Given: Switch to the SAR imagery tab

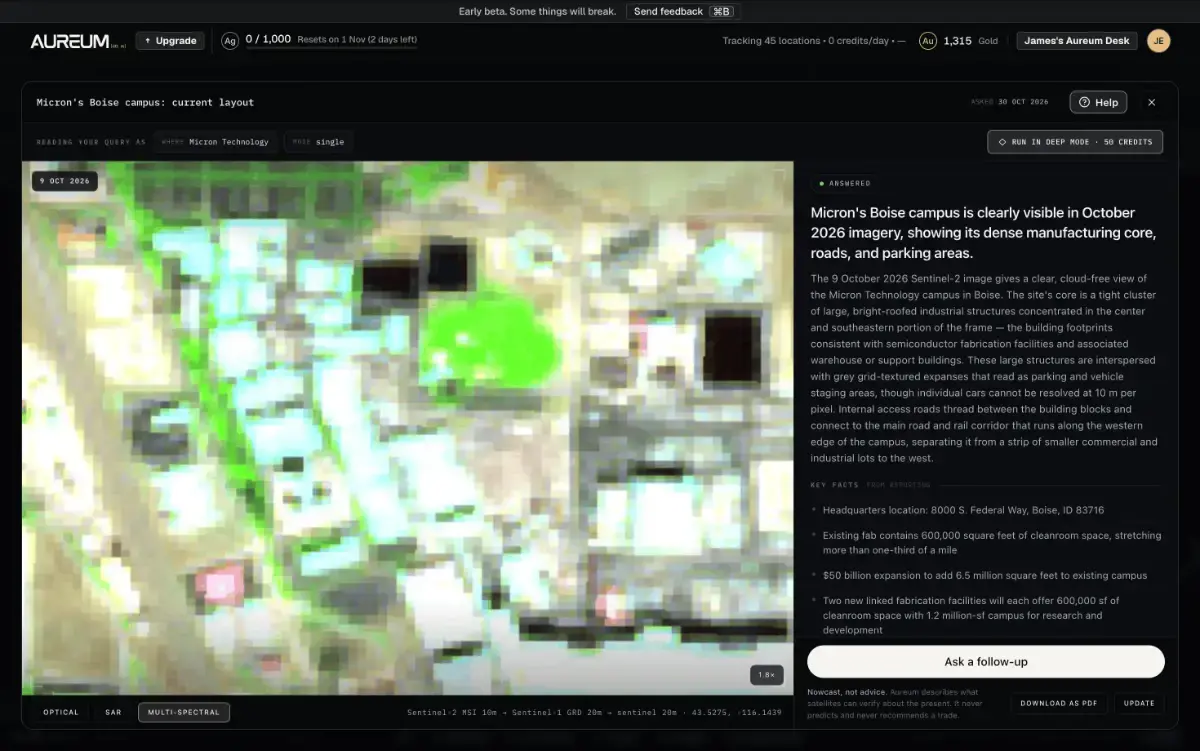Looking at the screenshot, I should pos(113,712).
